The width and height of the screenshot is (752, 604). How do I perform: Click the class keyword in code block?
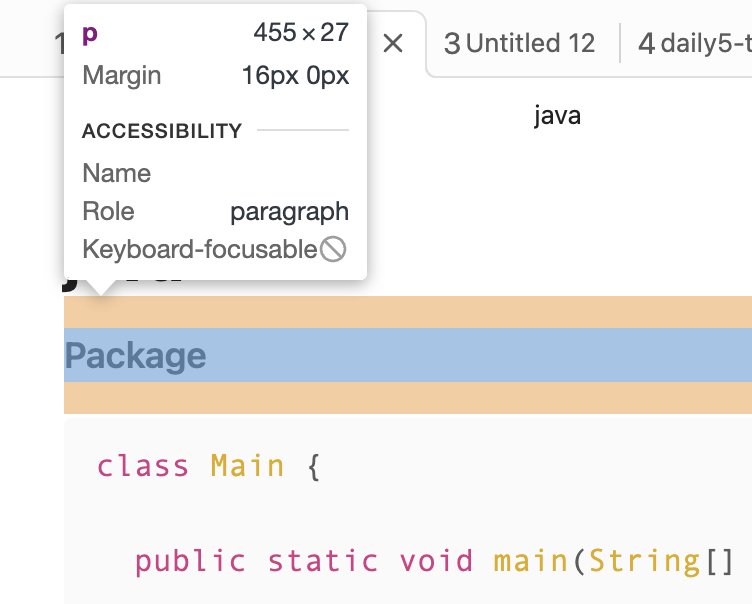143,466
